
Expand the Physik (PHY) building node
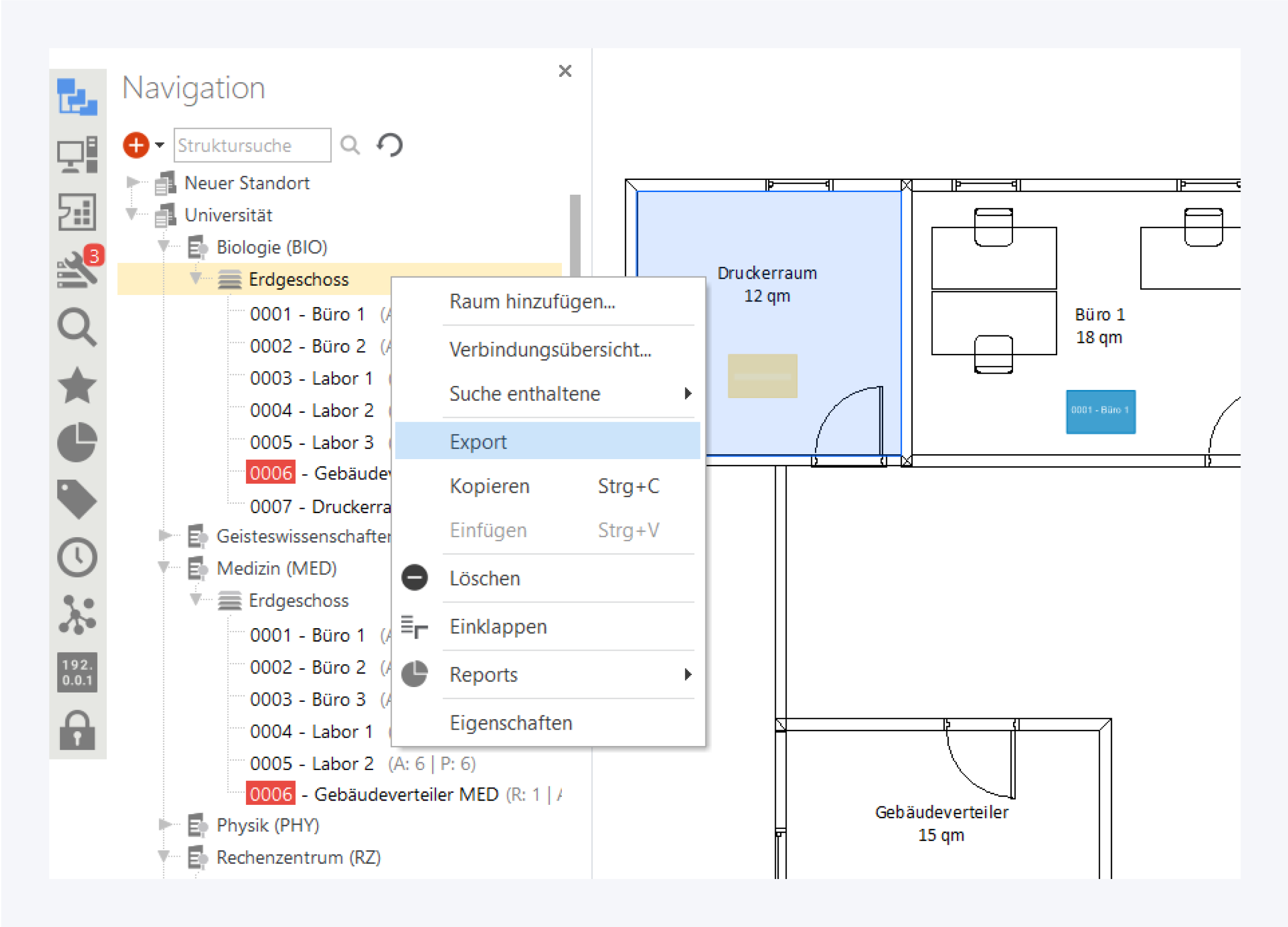tap(164, 824)
